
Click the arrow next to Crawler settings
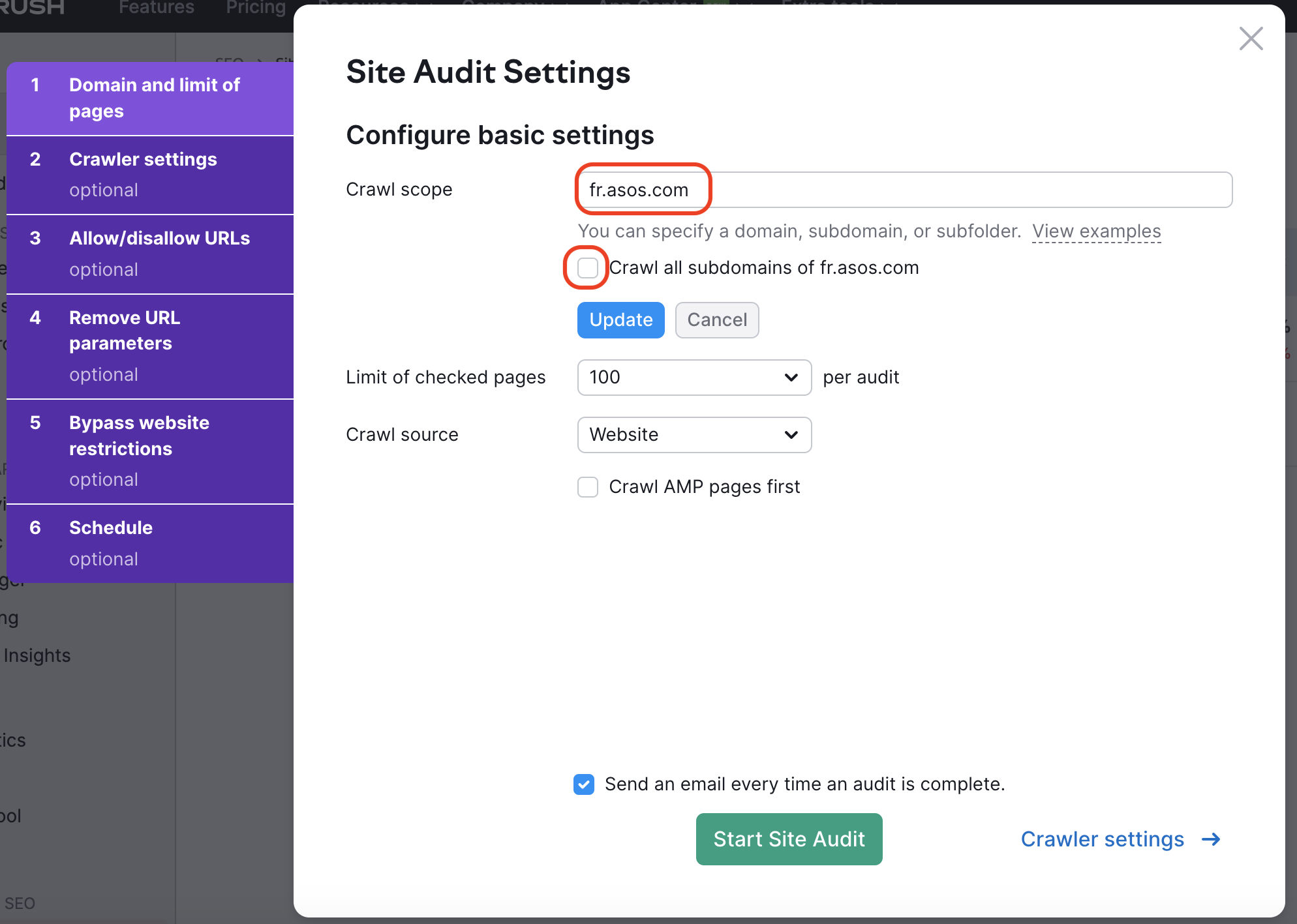point(1211,839)
